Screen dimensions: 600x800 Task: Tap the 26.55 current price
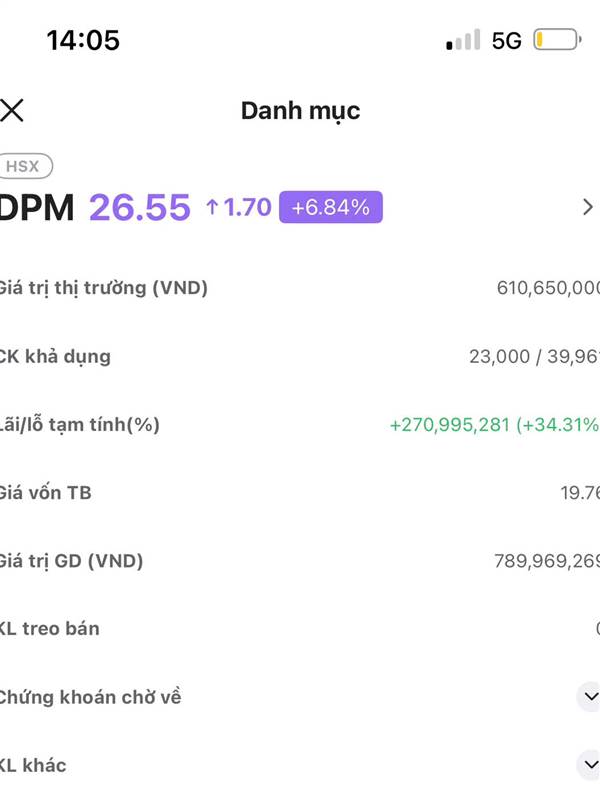coord(140,208)
